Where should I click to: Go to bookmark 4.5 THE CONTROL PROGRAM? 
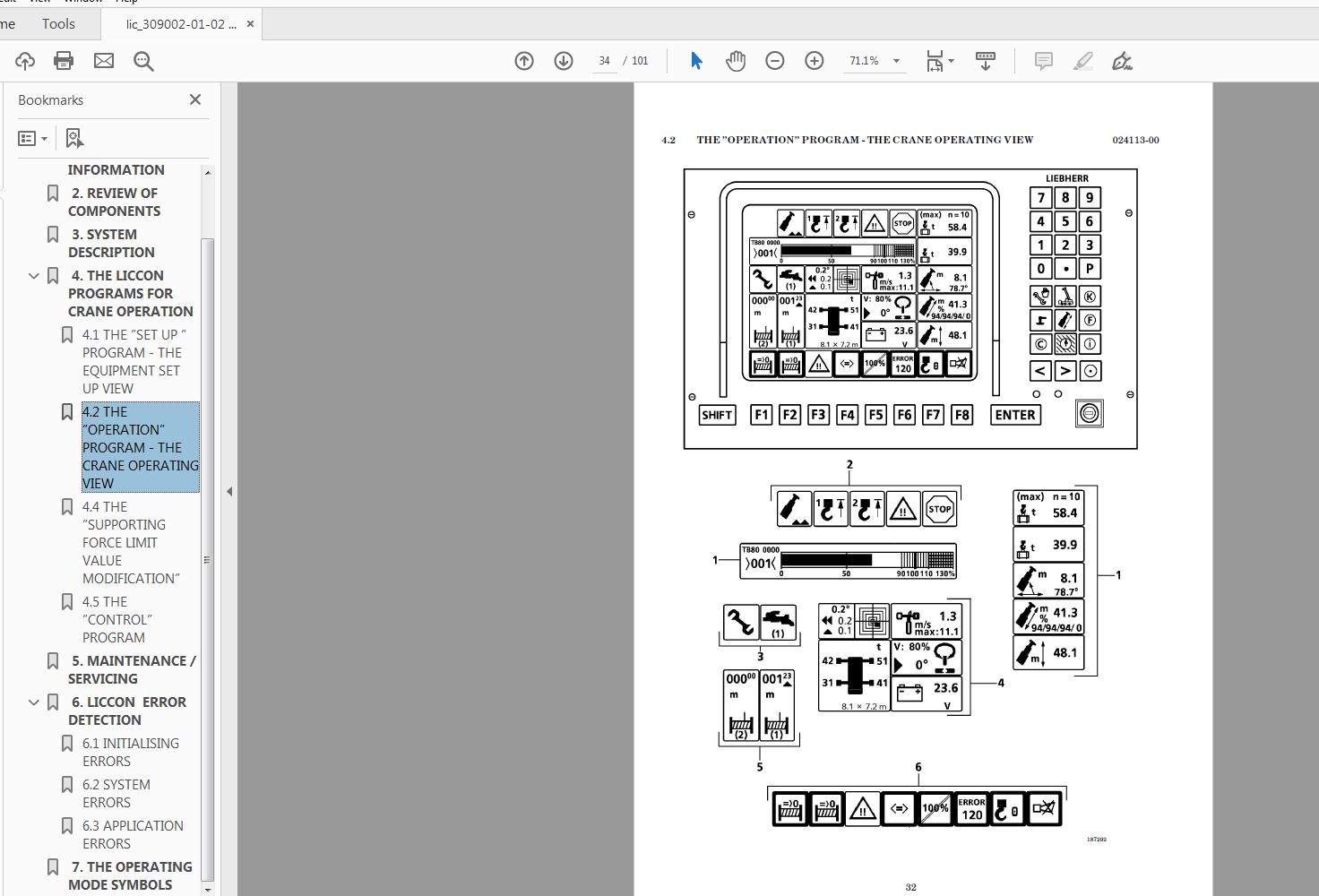click(116, 619)
